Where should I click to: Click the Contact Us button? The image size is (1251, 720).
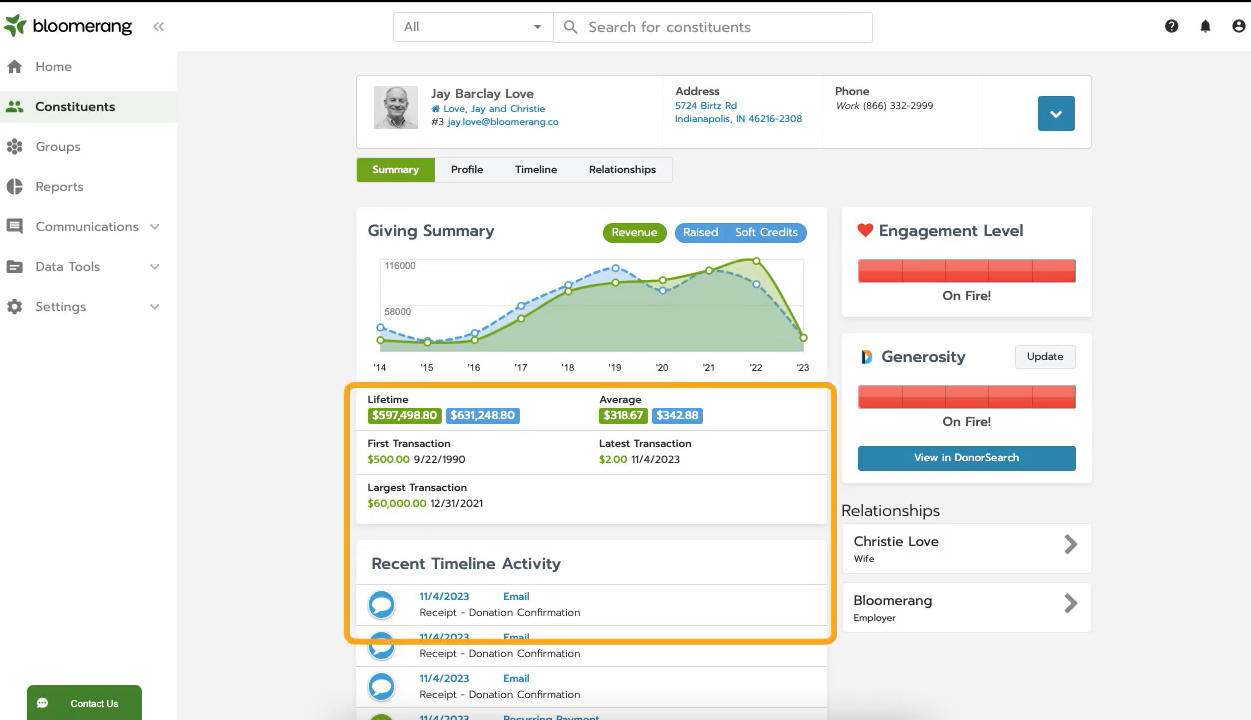[84, 703]
